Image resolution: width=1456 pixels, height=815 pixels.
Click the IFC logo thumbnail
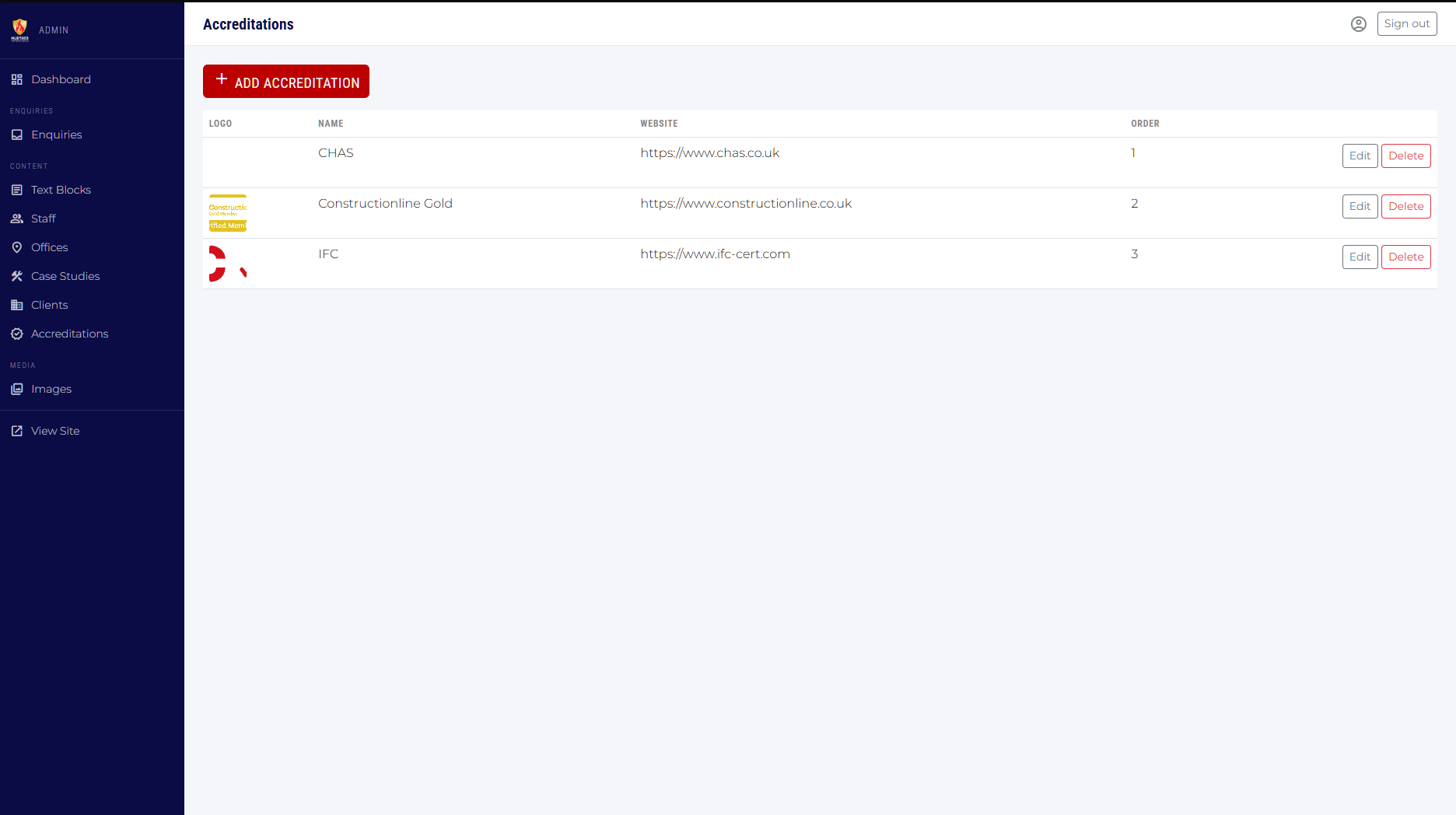point(227,263)
